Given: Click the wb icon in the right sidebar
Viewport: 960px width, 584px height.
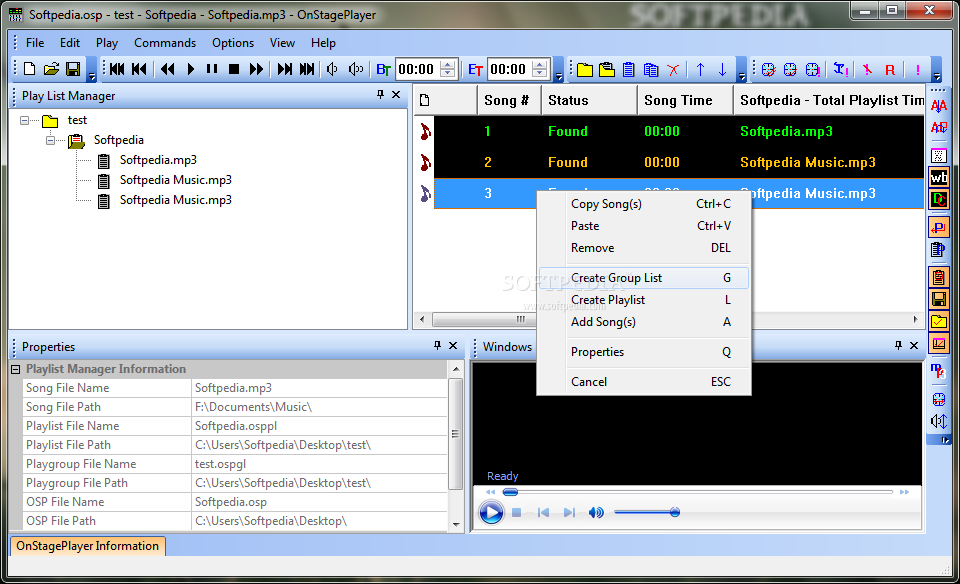Looking at the screenshot, I should coord(939,178).
